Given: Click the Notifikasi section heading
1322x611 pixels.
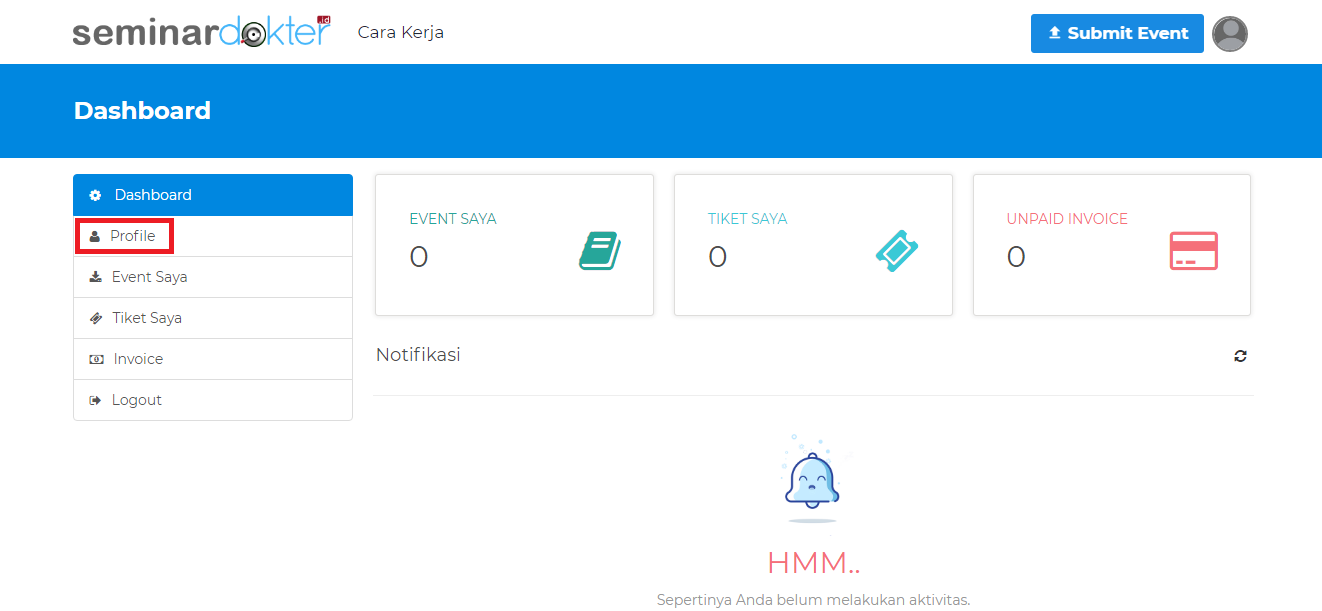Looking at the screenshot, I should pyautogui.click(x=418, y=355).
